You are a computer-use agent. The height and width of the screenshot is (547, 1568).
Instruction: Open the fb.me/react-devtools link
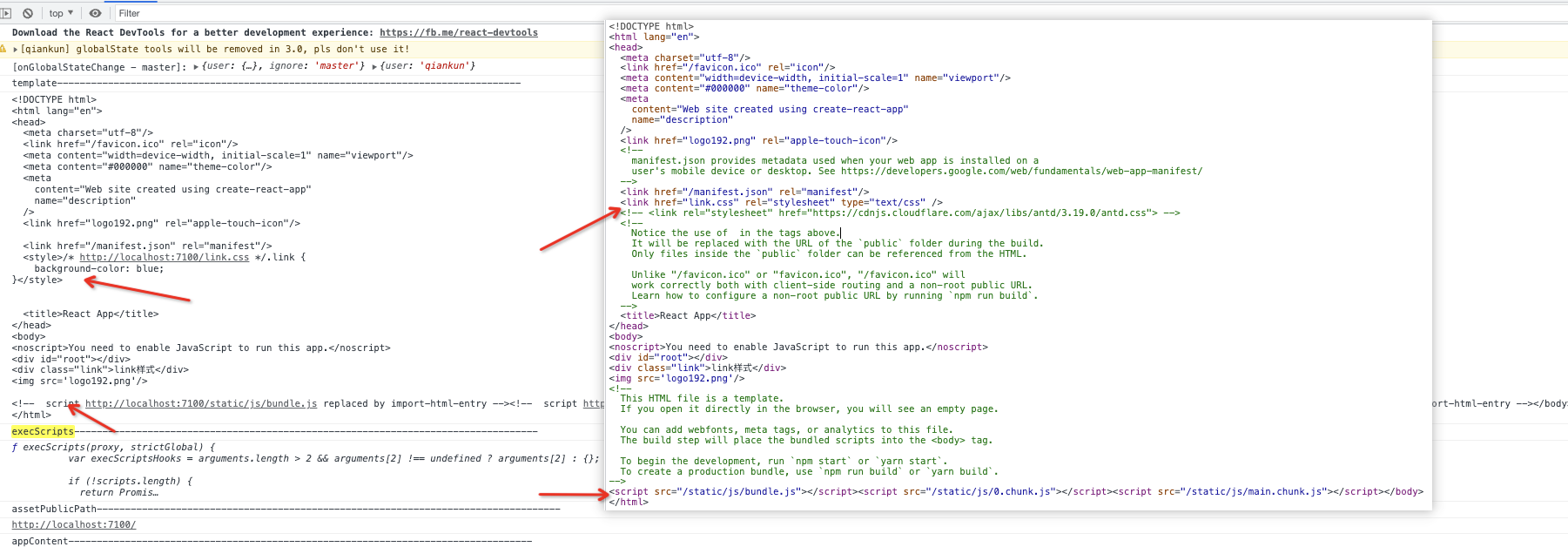(x=459, y=32)
